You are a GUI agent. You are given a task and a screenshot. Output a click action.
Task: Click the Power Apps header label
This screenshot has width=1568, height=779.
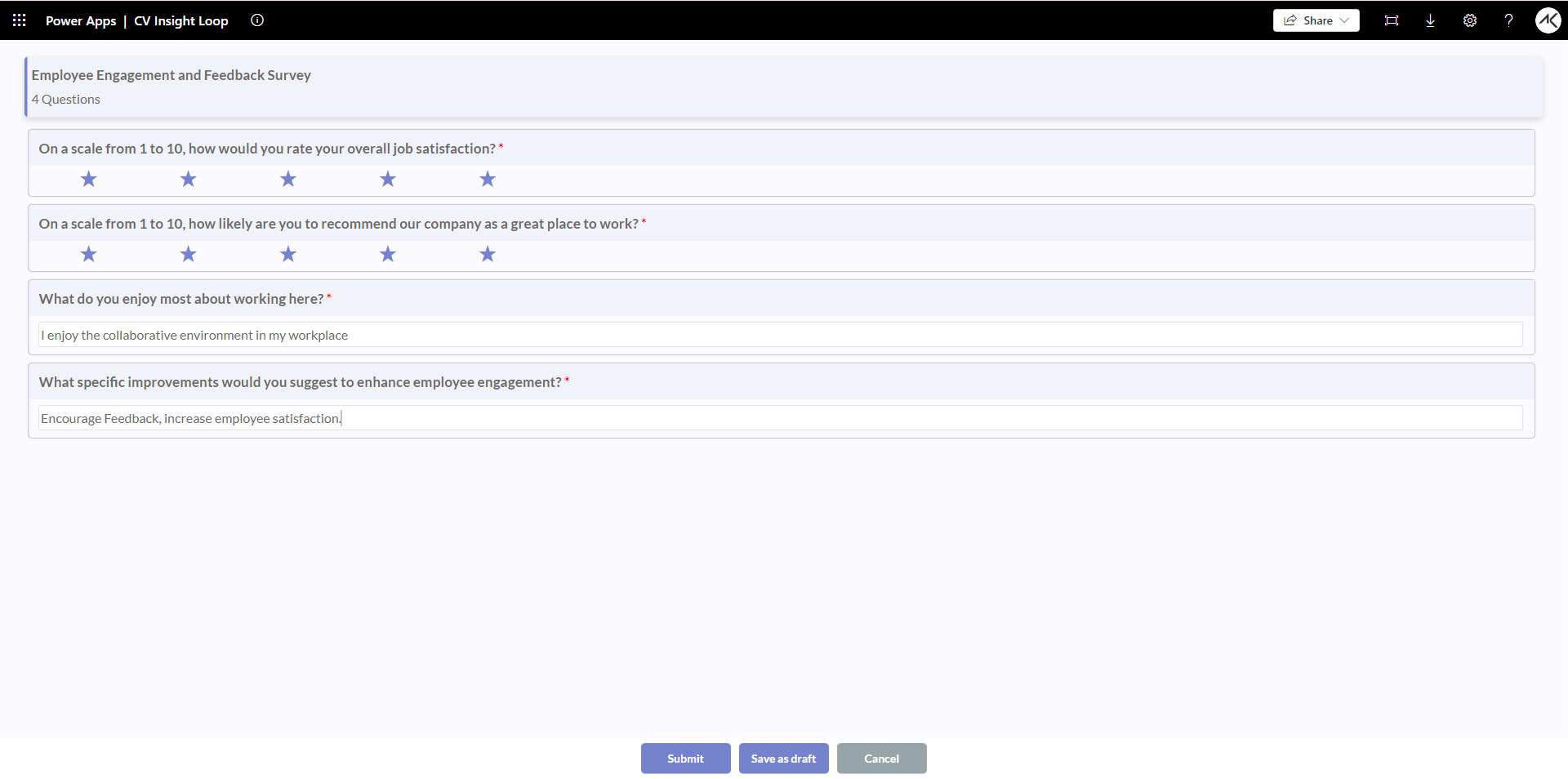click(x=80, y=20)
